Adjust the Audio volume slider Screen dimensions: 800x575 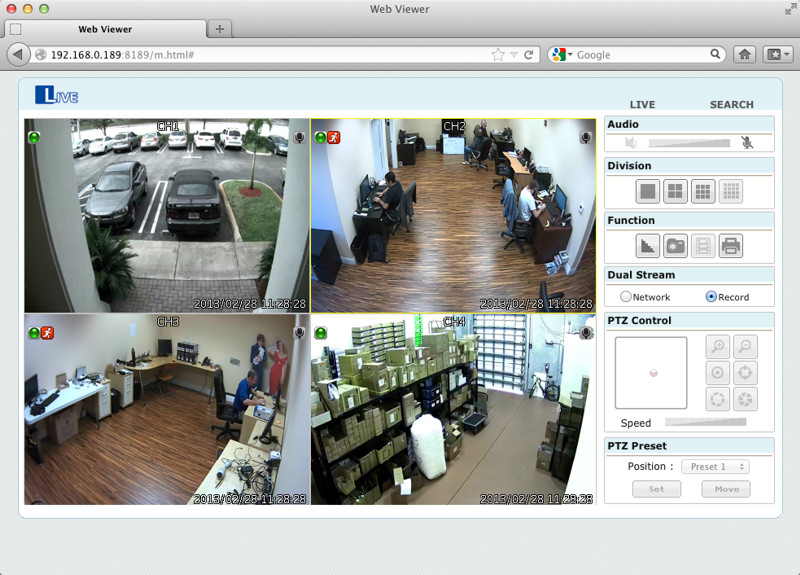click(689, 143)
